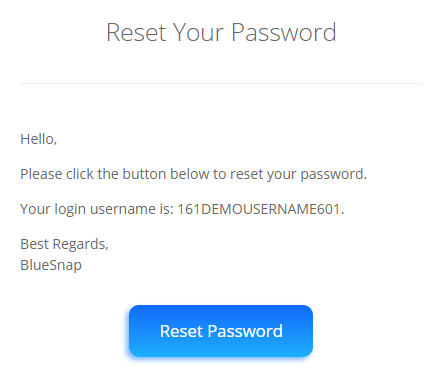Click the word Password on the blue button
436x386 pixels.
click(x=245, y=331)
